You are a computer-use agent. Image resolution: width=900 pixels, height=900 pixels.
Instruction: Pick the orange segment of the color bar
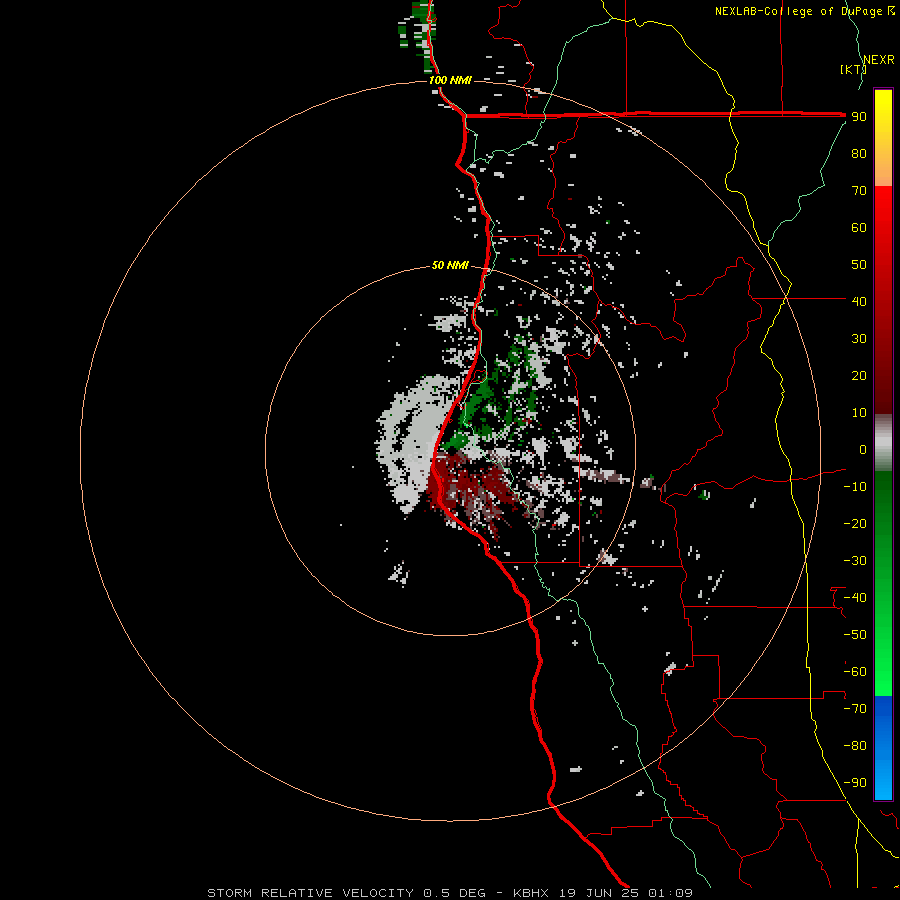pyautogui.click(x=883, y=171)
